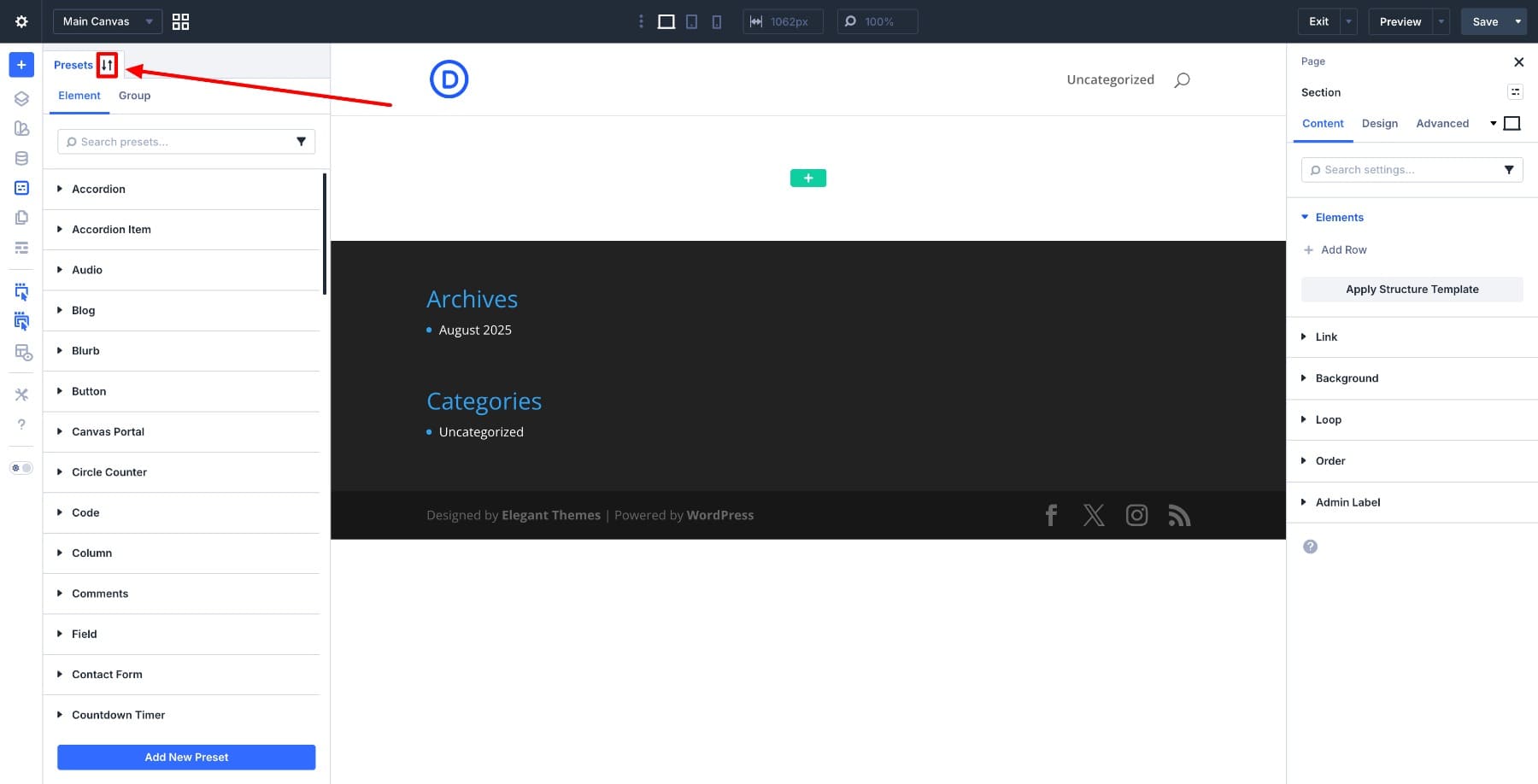Expand the Background settings section

tap(1347, 377)
